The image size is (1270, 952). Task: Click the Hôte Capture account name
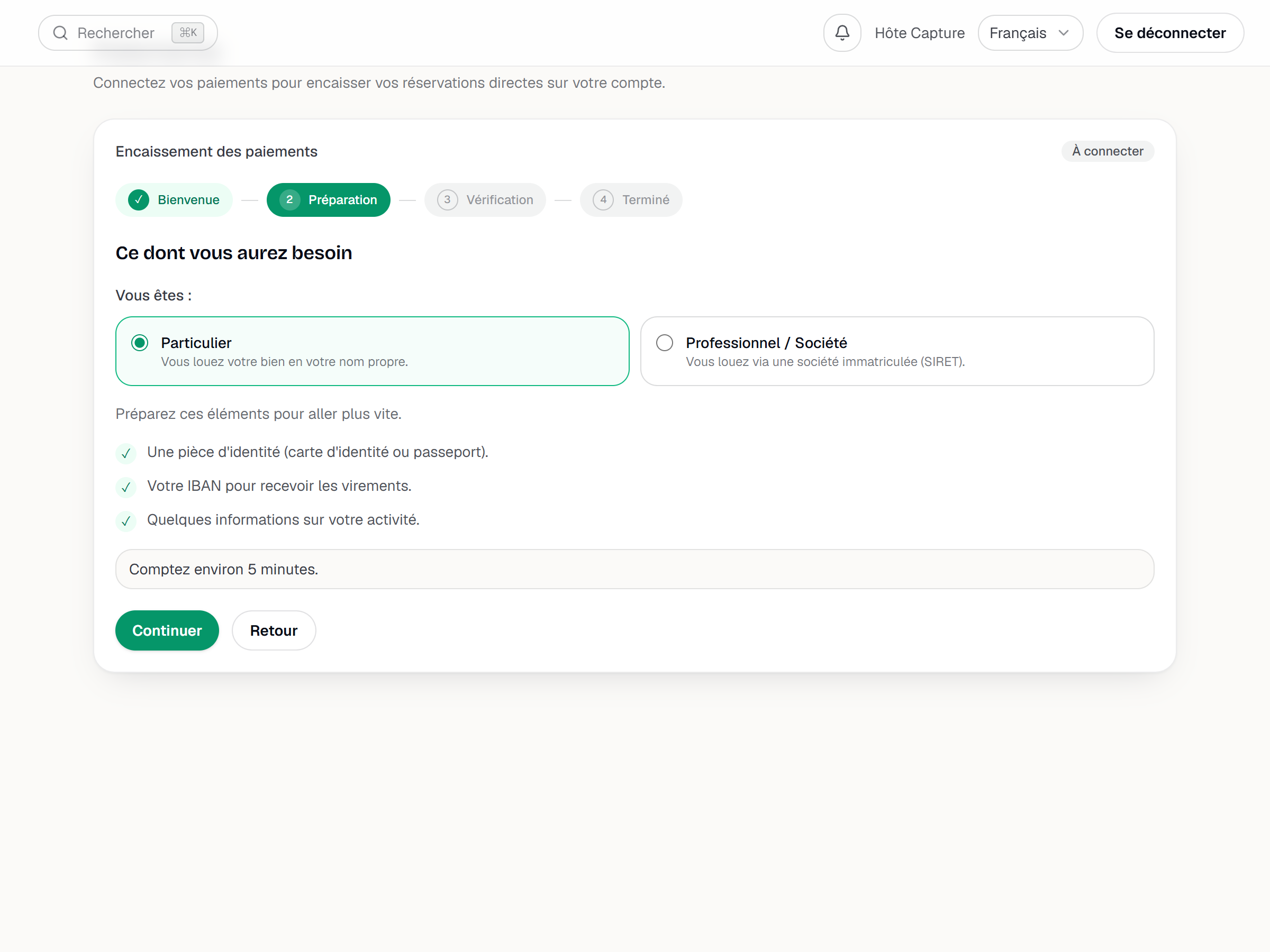919,33
